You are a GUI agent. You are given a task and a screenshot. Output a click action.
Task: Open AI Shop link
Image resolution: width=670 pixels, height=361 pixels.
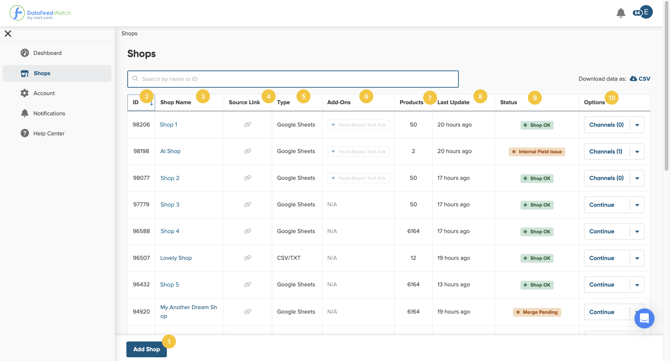170,151
